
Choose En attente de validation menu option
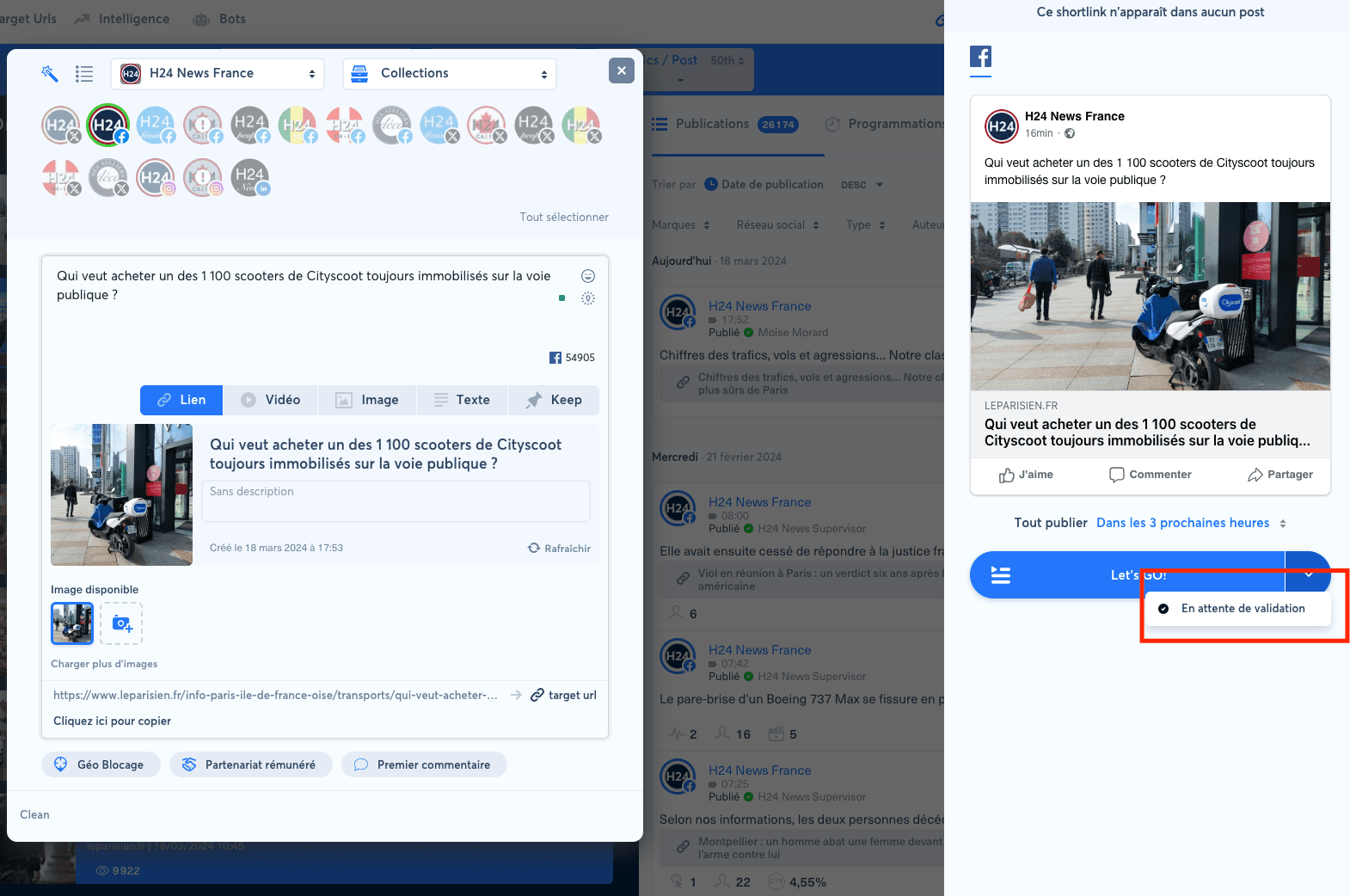point(1238,609)
